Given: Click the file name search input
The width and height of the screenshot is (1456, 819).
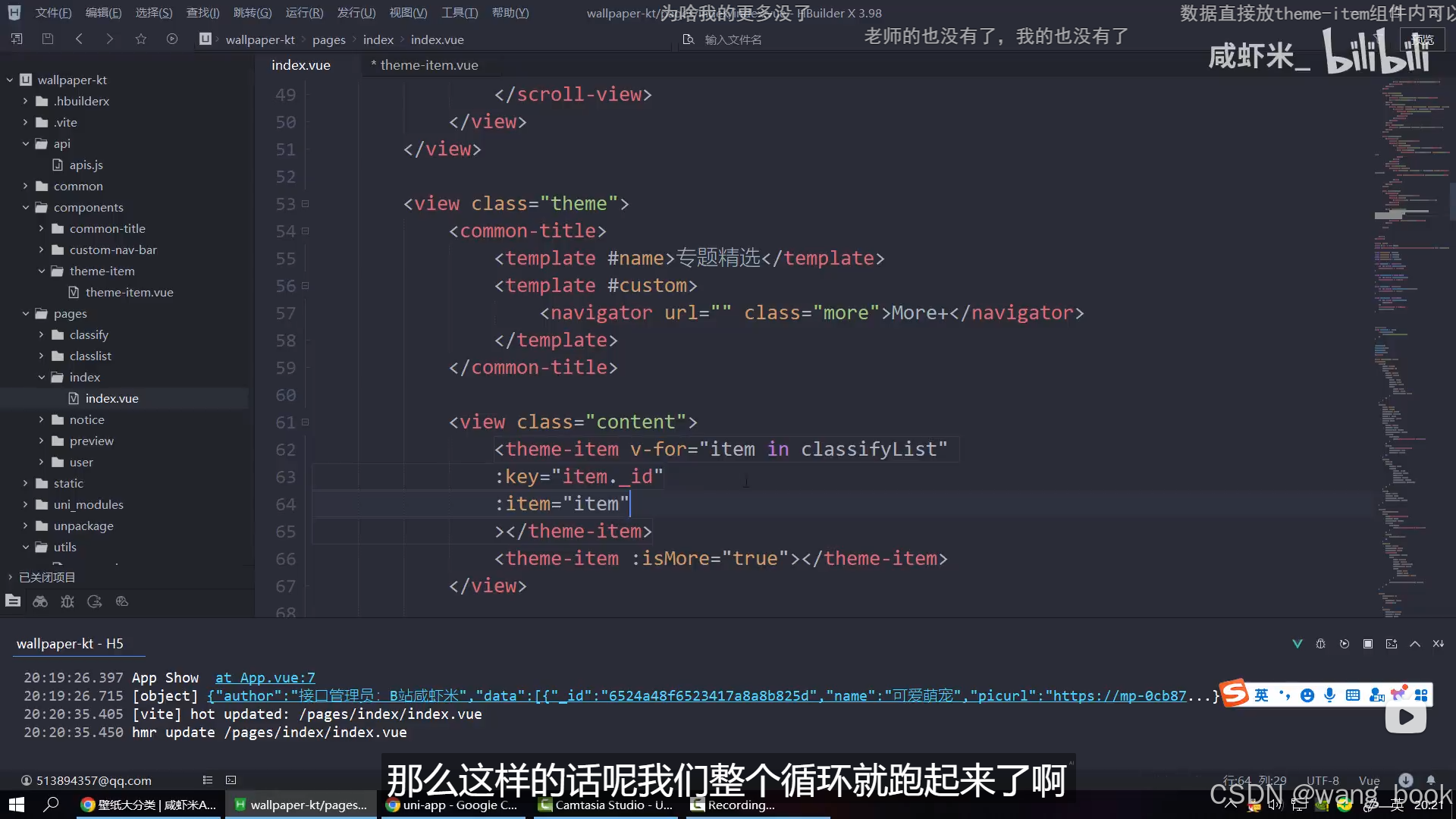Looking at the screenshot, I should (733, 39).
